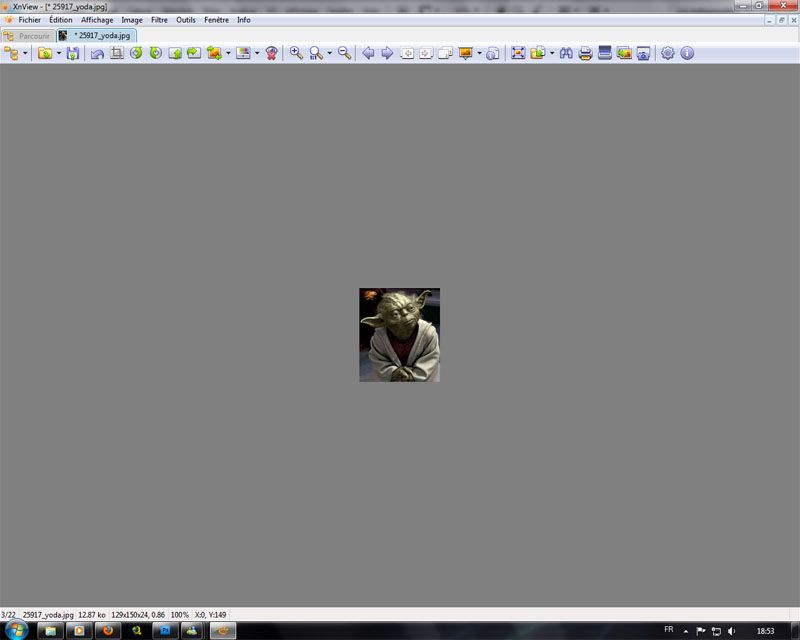Toggle full screen view
Screen dimensions: 800x640
tap(518, 53)
